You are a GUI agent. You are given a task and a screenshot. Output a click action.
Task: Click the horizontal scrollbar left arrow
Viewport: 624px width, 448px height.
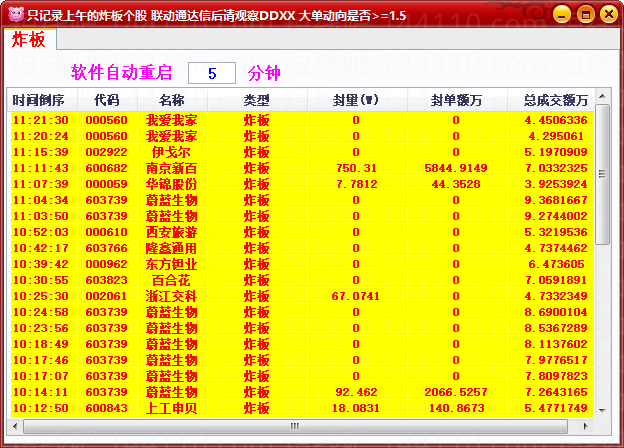15,426
